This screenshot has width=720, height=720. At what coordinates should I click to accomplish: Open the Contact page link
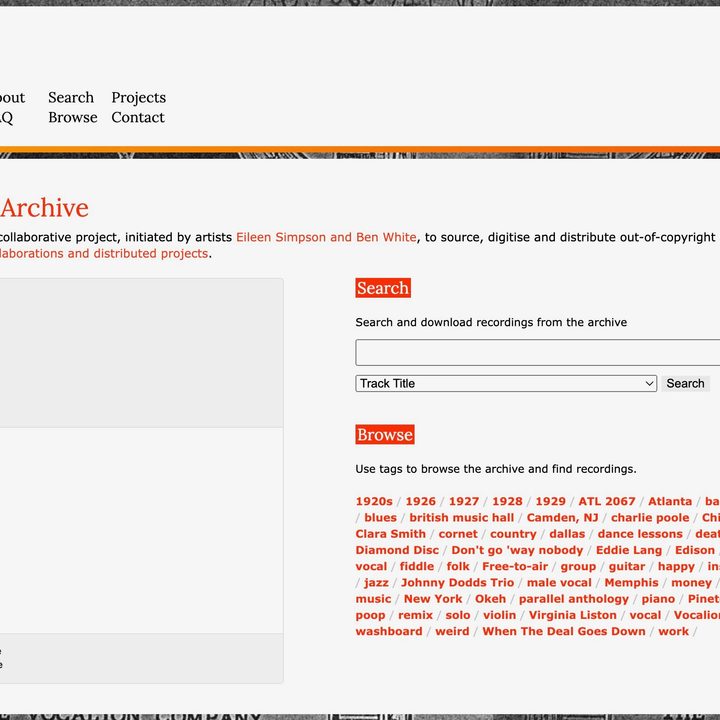point(138,118)
